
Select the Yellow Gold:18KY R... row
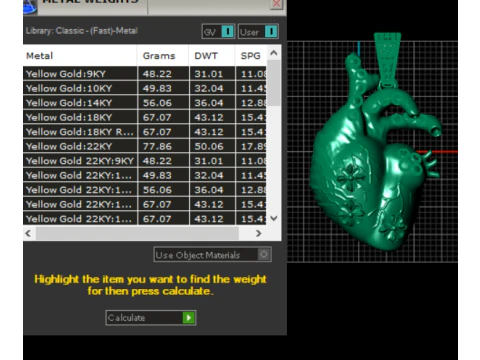point(145,132)
